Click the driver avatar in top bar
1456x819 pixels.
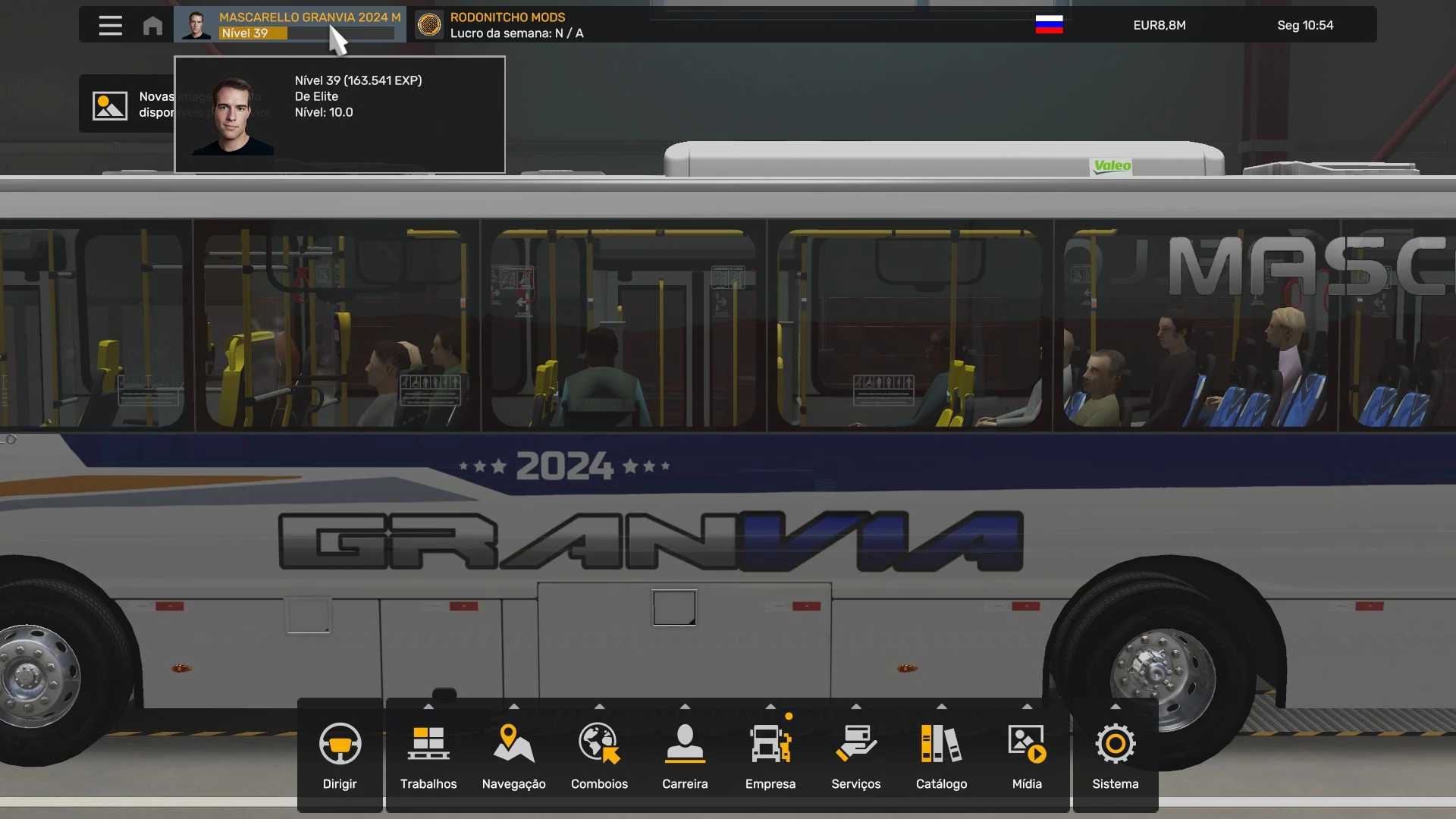point(196,25)
